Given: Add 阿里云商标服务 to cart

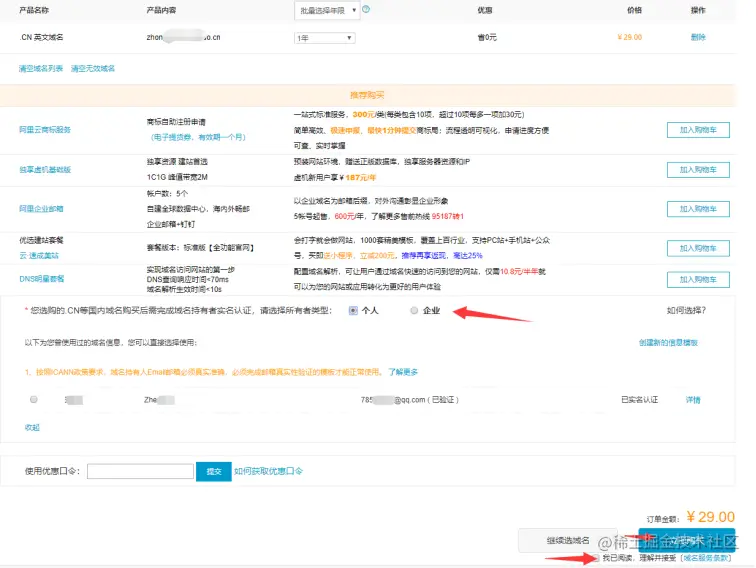Looking at the screenshot, I should tap(698, 130).
